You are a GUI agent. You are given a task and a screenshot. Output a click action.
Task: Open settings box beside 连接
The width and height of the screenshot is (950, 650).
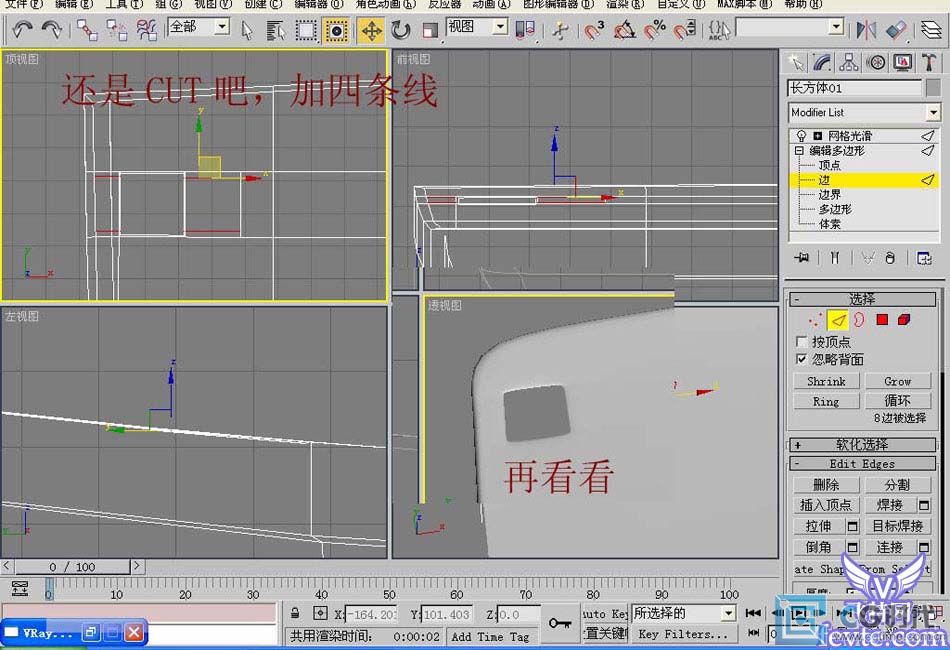pyautogui.click(x=923, y=548)
